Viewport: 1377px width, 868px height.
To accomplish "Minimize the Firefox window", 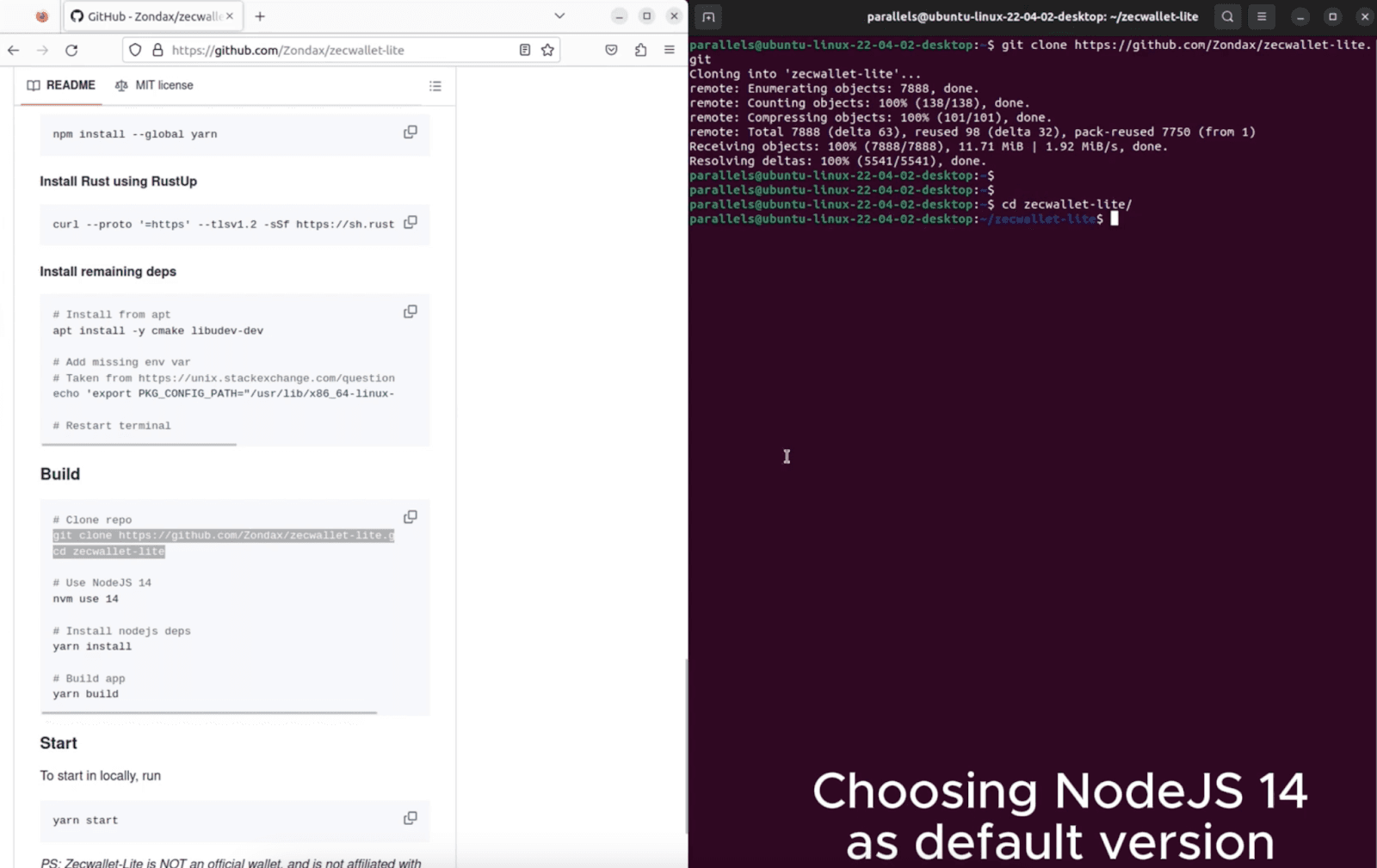I will click(x=619, y=16).
